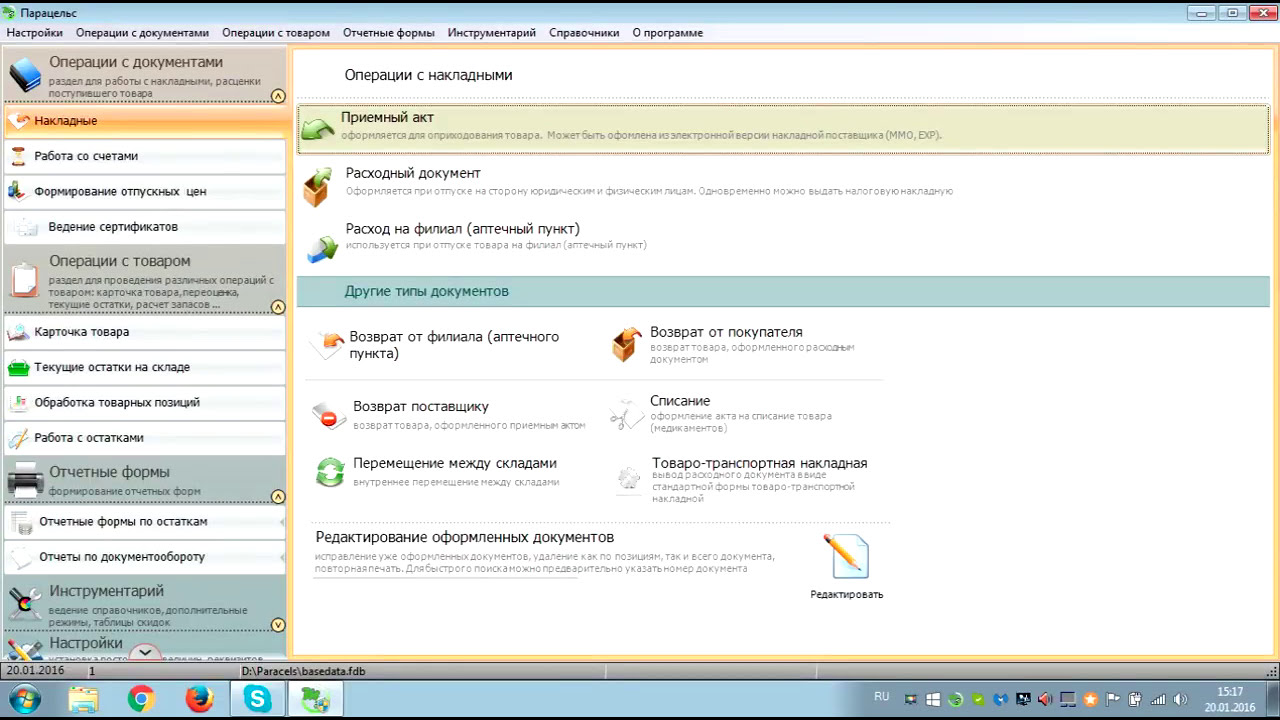
Task: Open the Операции с документами menu
Action: point(143,33)
